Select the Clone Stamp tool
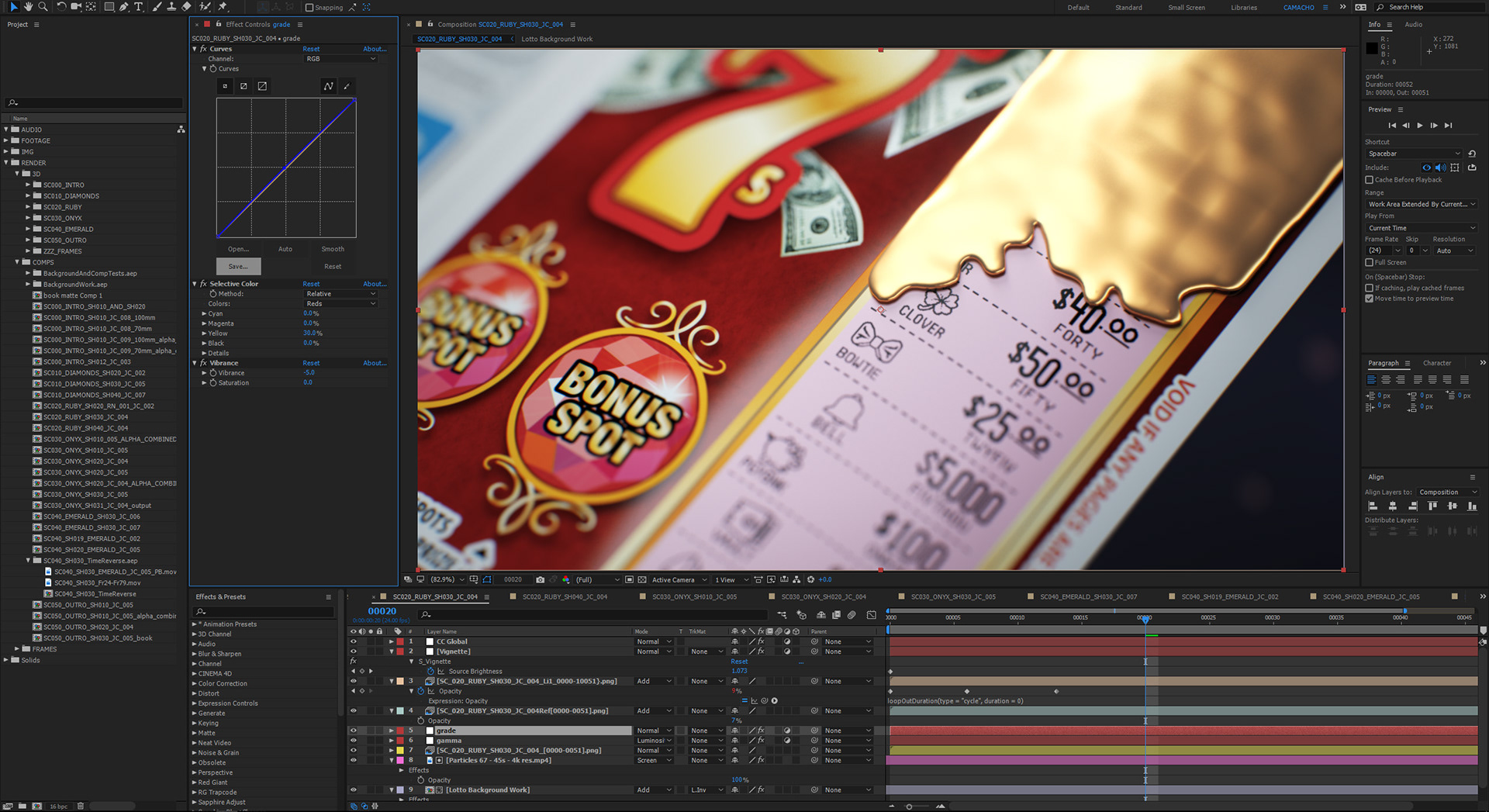 (x=171, y=6)
